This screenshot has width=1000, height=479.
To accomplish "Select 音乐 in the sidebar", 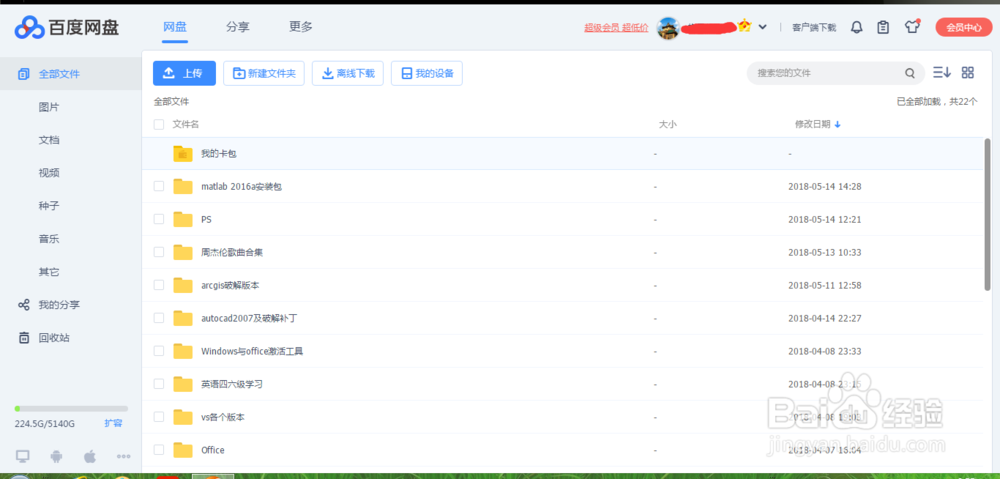I will pyautogui.click(x=49, y=239).
